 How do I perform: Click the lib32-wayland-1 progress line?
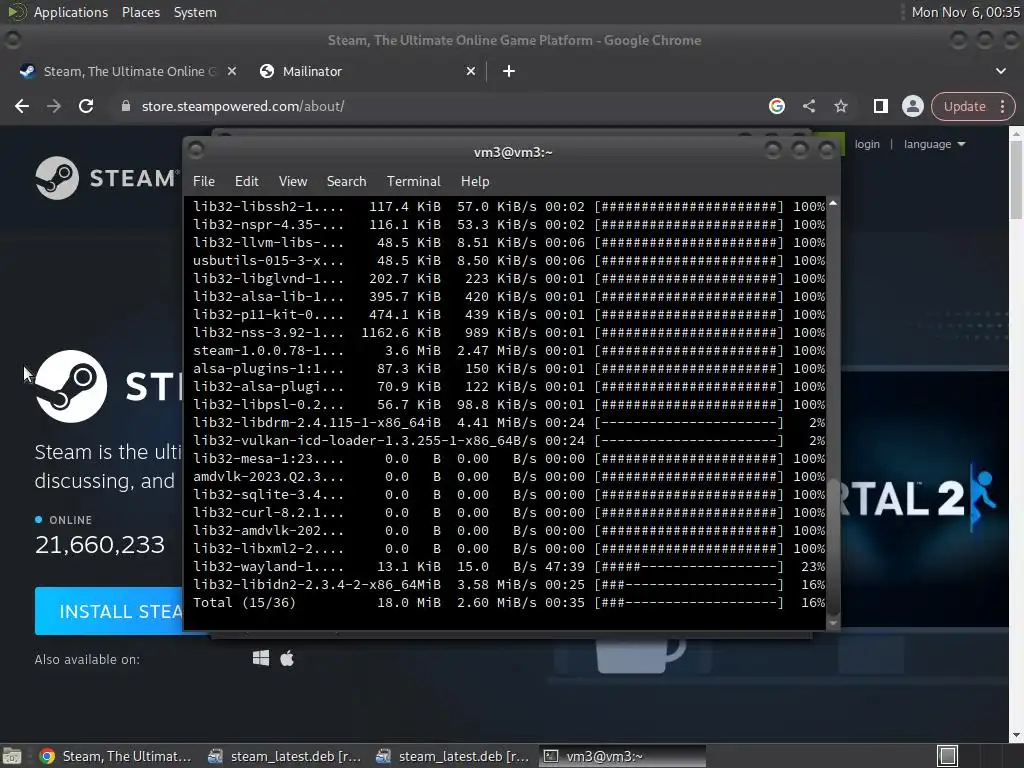click(509, 567)
